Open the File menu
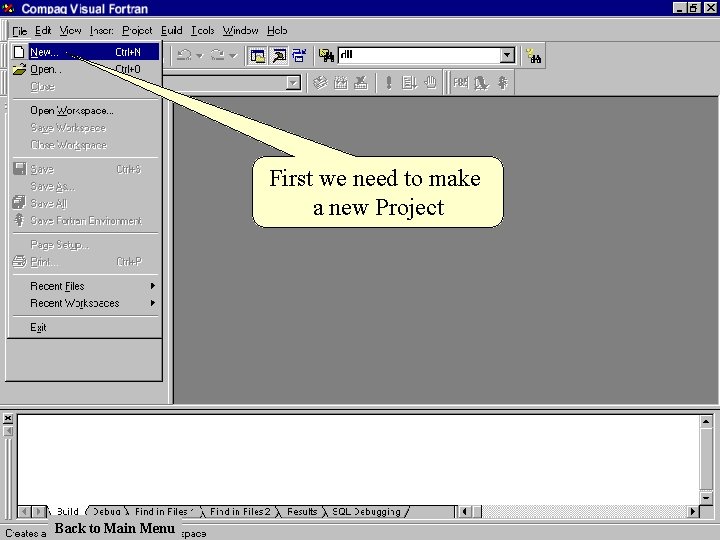This screenshot has width=720, height=540. coord(19,31)
